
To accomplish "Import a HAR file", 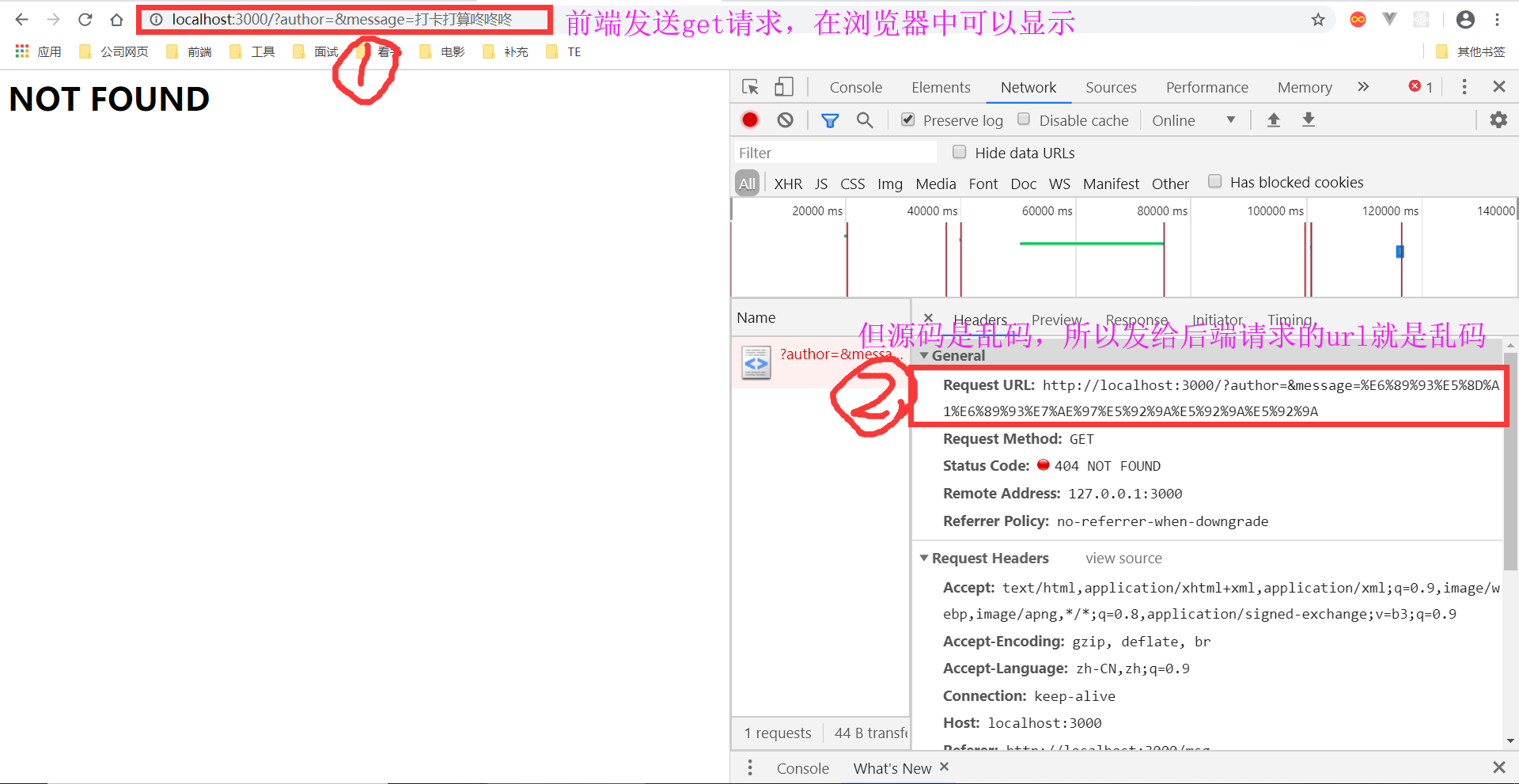I will [x=1274, y=119].
